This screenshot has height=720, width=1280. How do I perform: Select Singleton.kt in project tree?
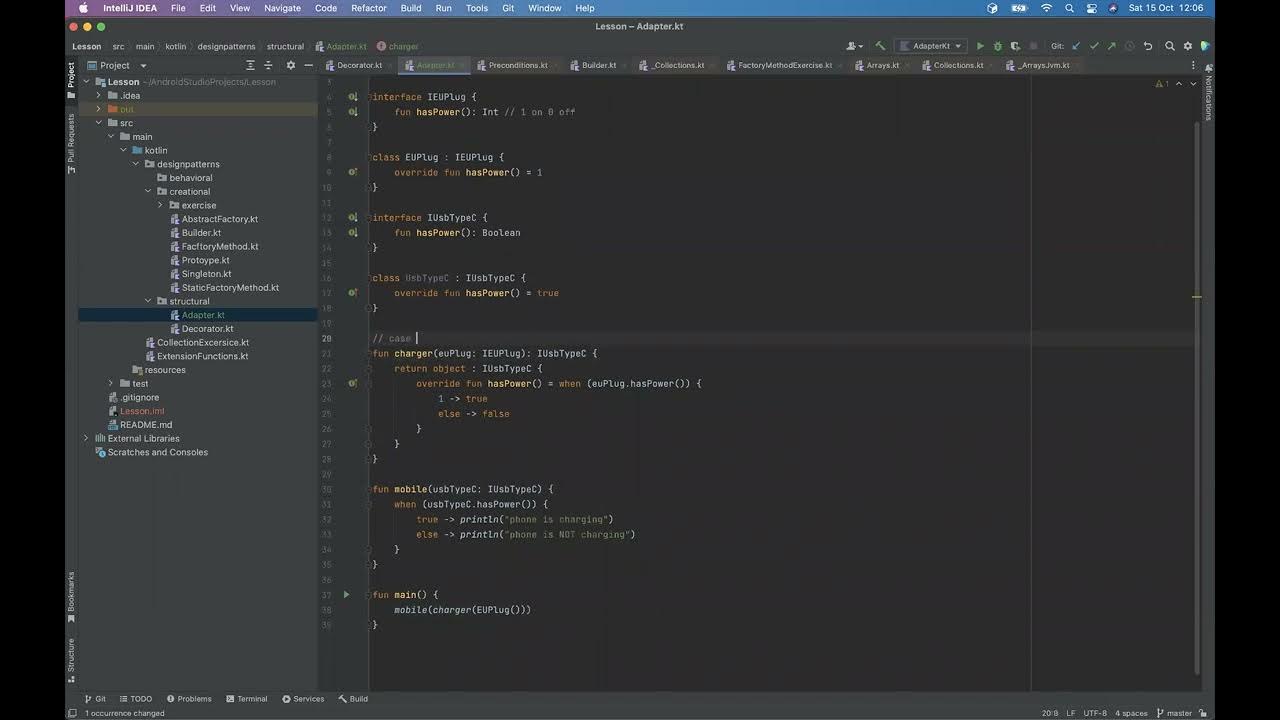(x=206, y=274)
